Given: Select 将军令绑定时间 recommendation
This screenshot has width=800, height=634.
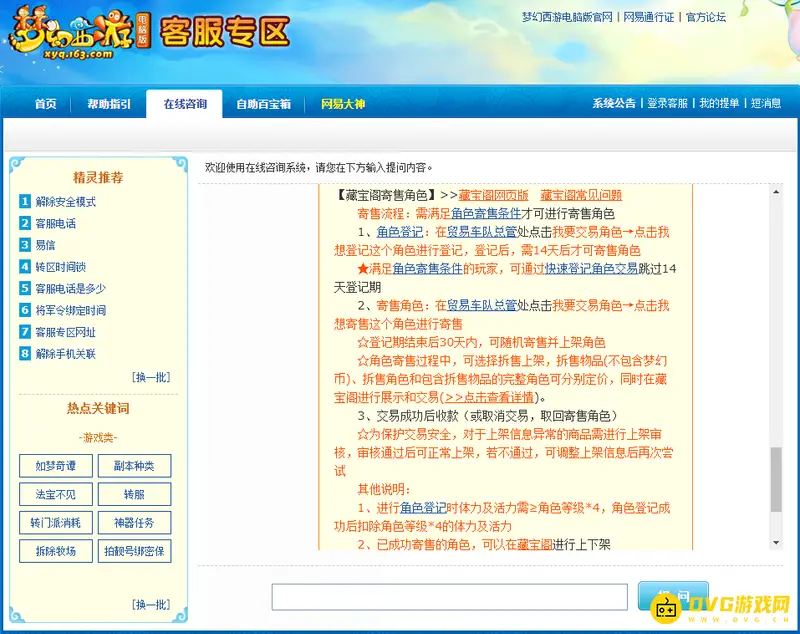Looking at the screenshot, I should [x=70, y=311].
